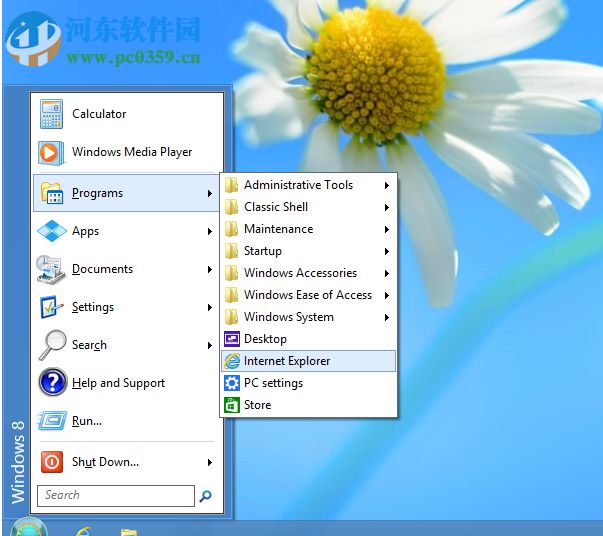Click the Administrative Tools folder icon
The height and width of the screenshot is (536, 603).
click(x=231, y=185)
